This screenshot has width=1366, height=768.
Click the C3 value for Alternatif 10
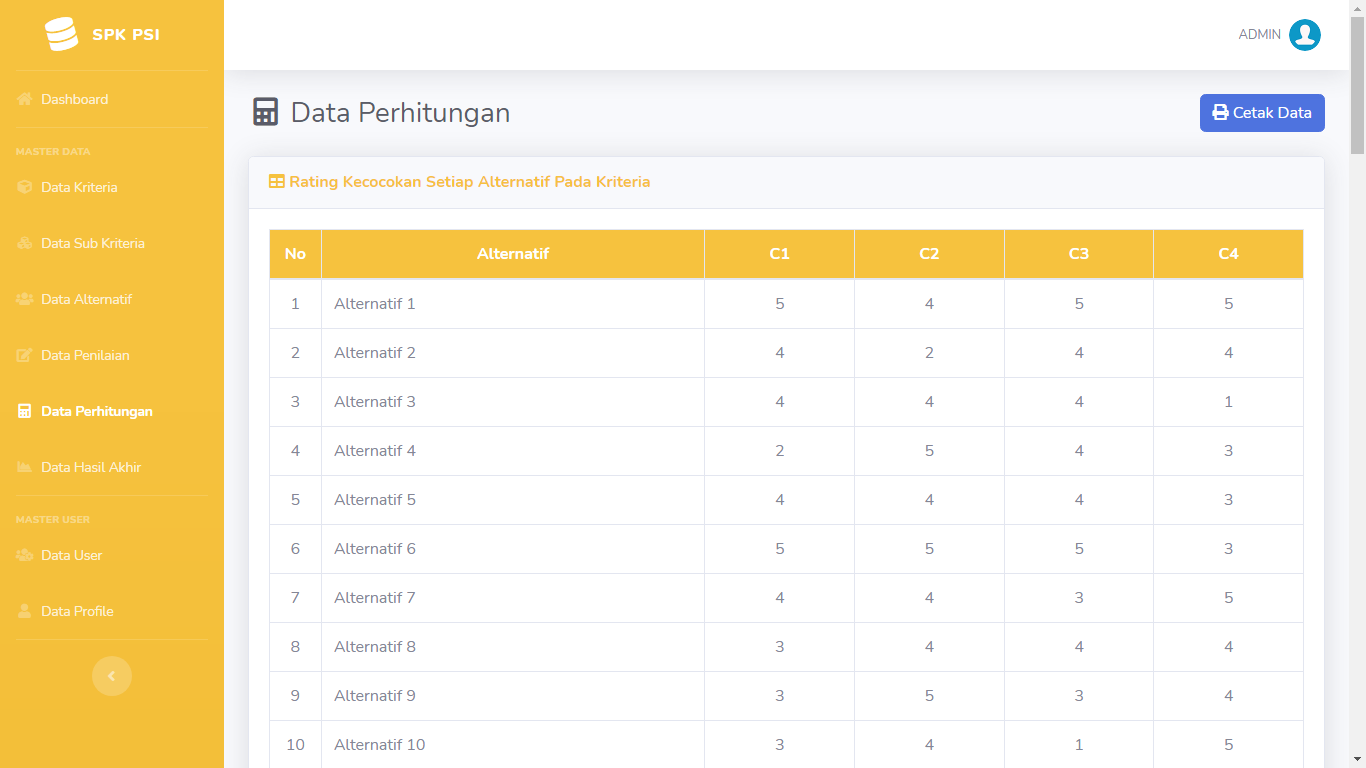click(x=1079, y=745)
